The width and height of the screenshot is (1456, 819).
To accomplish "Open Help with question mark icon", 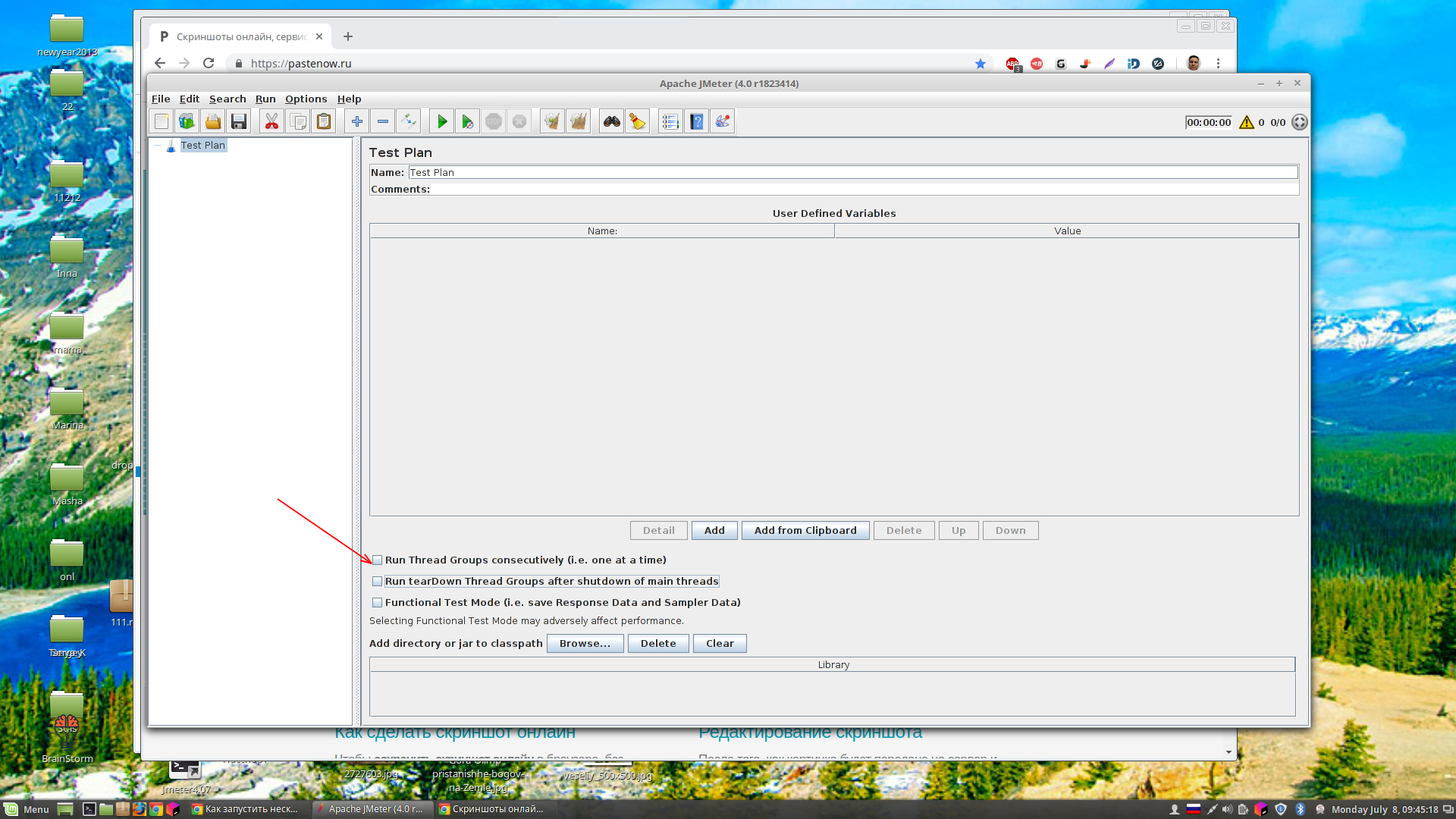I will coord(697,121).
